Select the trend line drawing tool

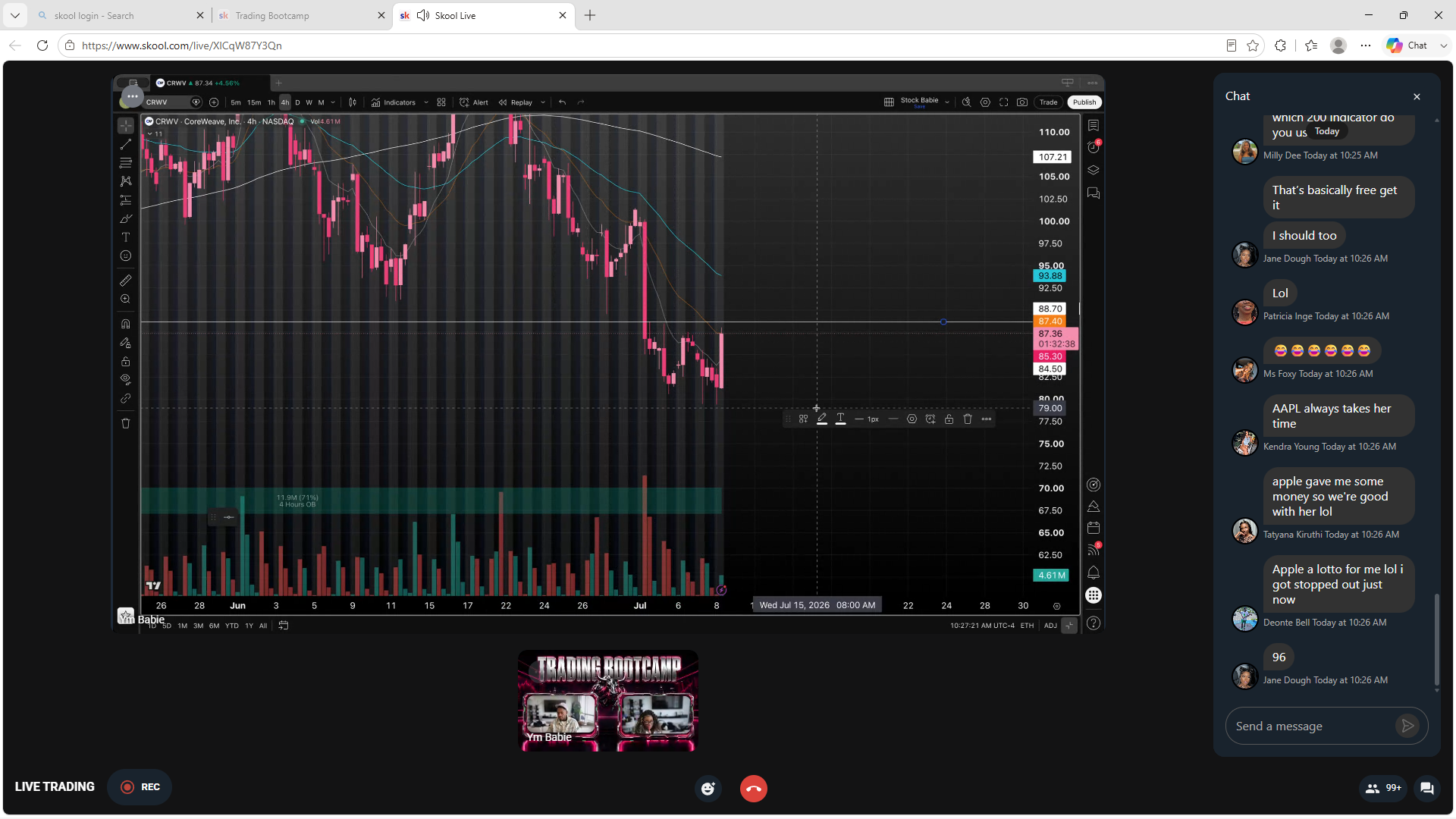click(x=126, y=144)
